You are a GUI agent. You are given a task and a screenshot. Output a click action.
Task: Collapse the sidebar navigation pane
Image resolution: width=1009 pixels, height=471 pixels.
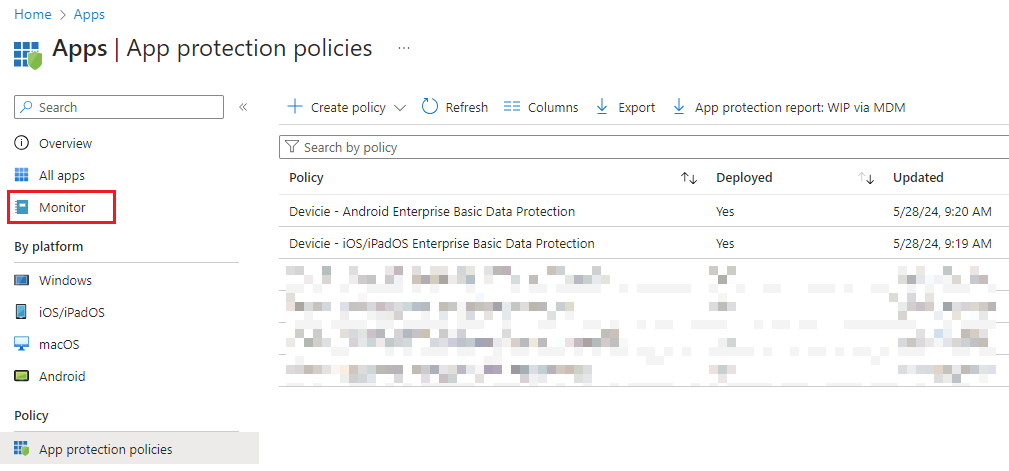point(243,107)
